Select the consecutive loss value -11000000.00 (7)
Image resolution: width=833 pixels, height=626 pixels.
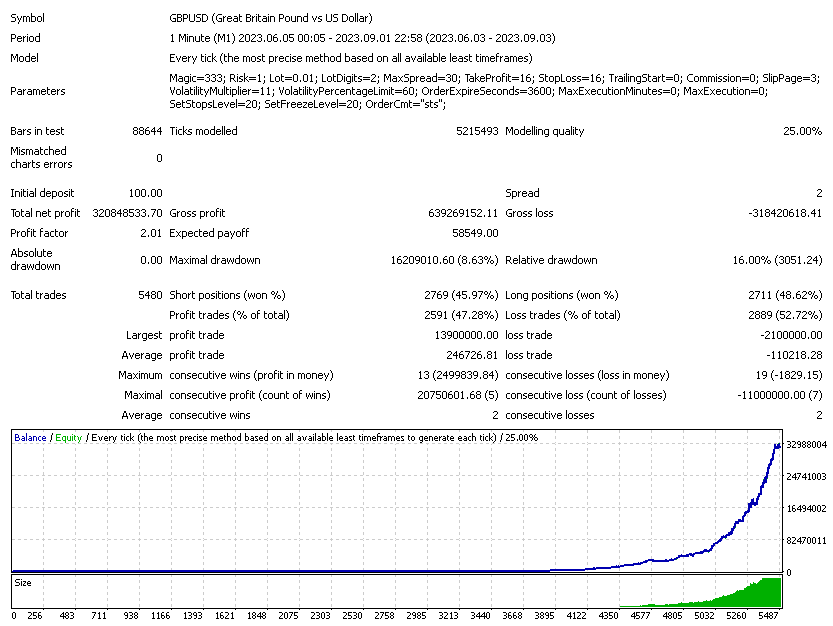click(x=780, y=395)
